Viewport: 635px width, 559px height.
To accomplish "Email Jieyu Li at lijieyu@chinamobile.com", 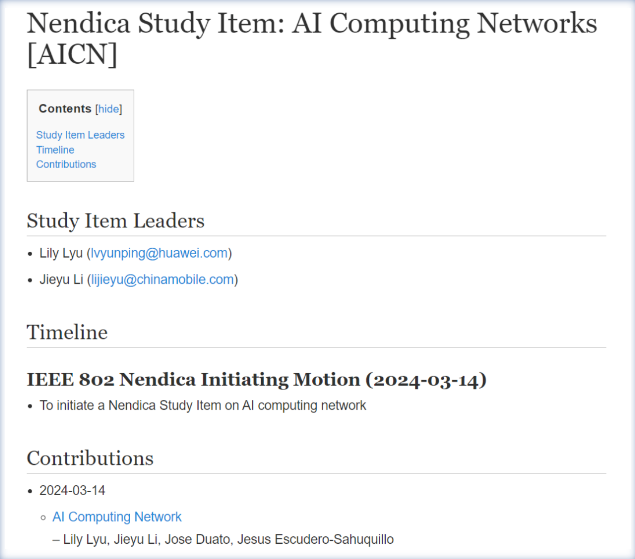I will click(x=163, y=280).
